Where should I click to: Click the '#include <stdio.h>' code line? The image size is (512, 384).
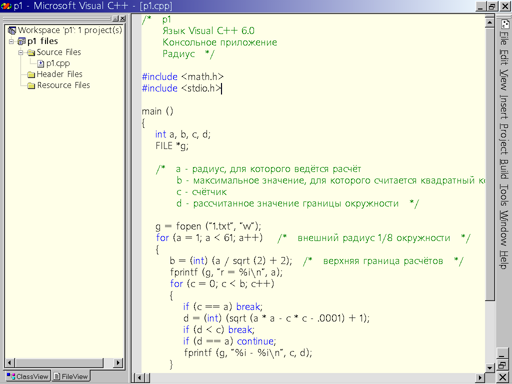[182, 88]
